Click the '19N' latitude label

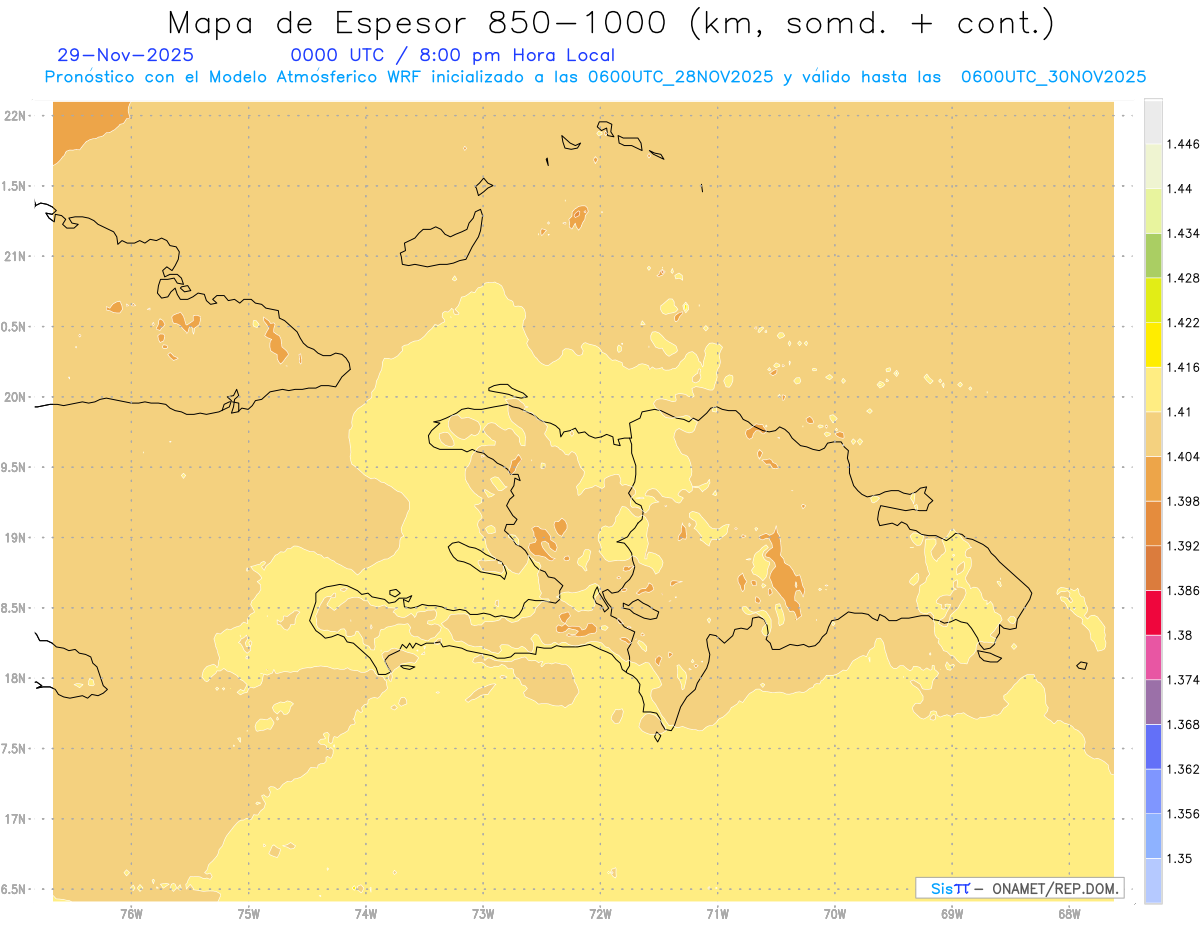coord(15,537)
